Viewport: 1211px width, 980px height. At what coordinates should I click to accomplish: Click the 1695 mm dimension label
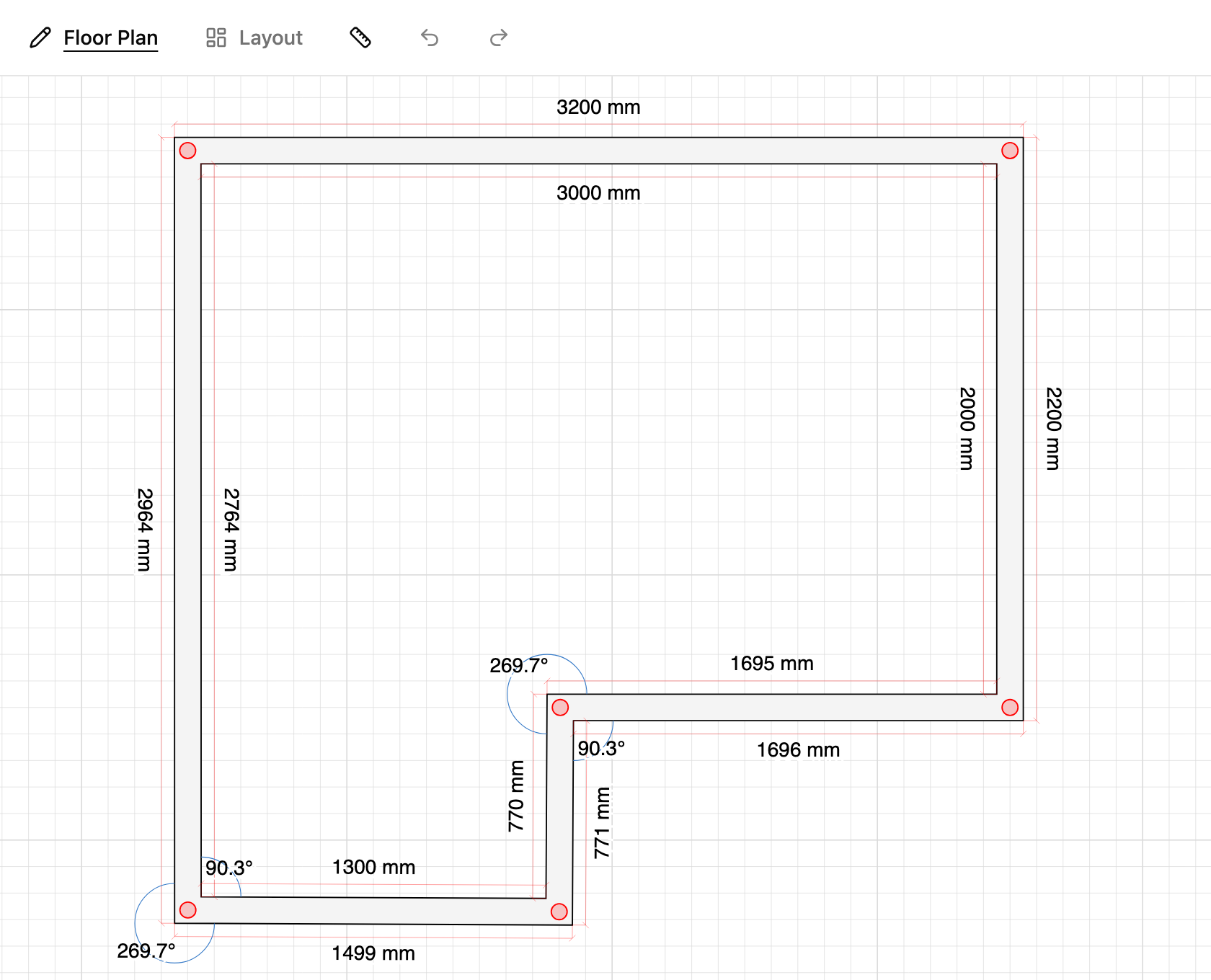coord(772,664)
